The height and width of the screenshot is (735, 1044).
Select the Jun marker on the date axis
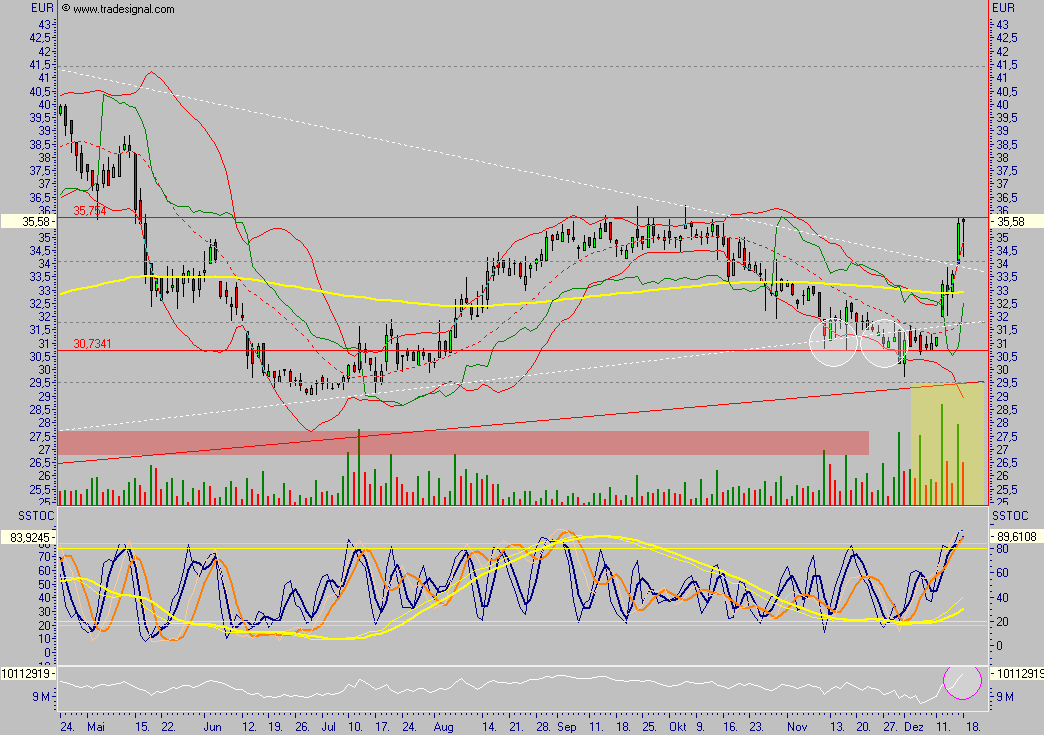(x=211, y=724)
